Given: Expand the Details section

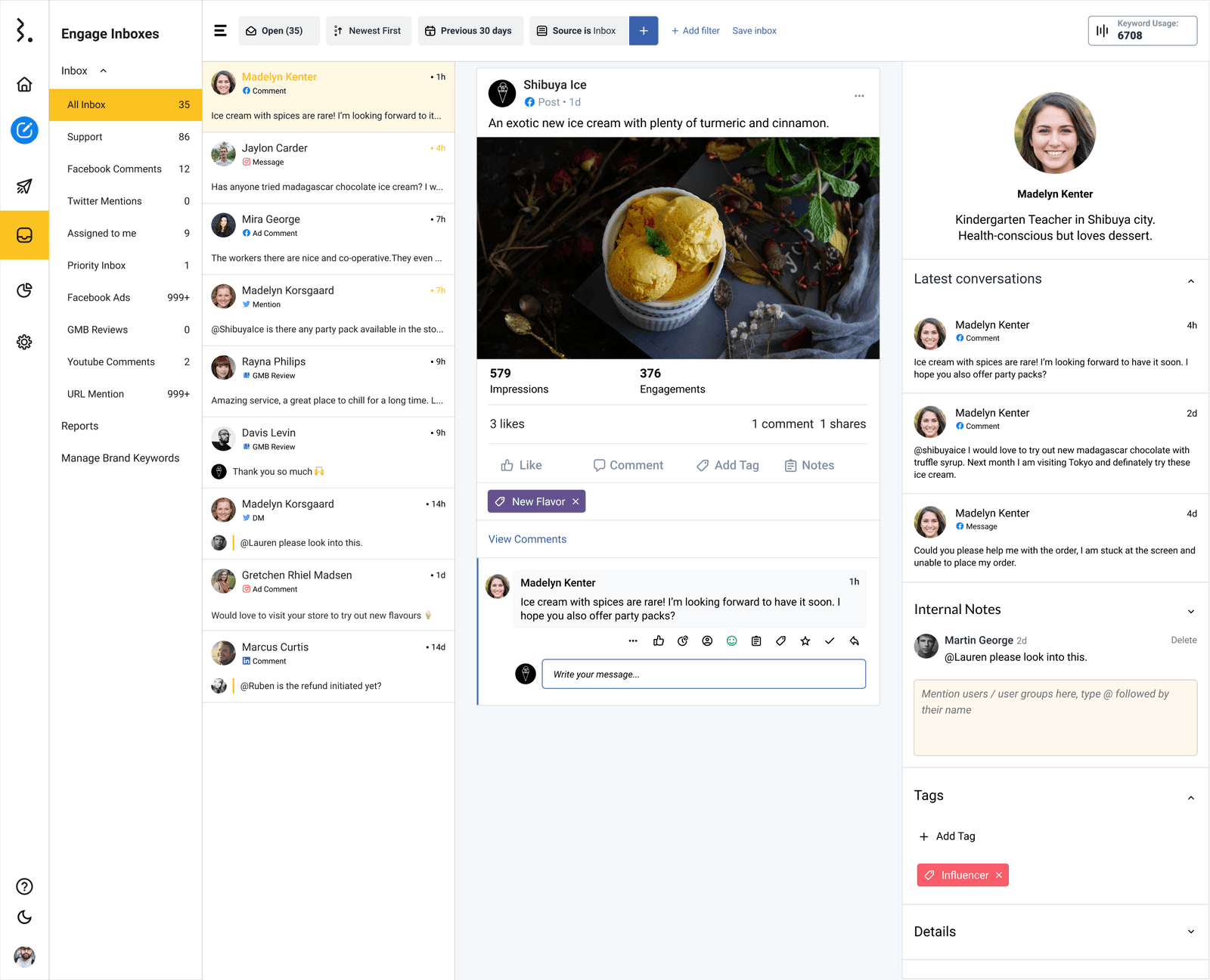Looking at the screenshot, I should click(1190, 932).
